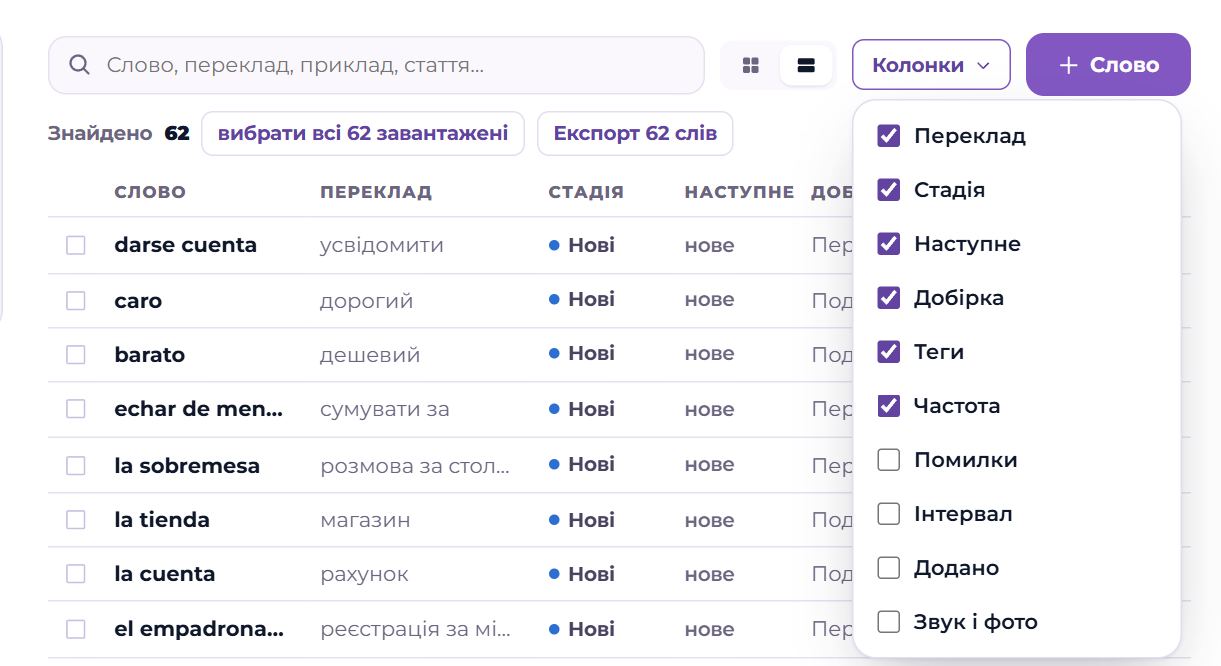
Task: Uncheck the Наступне column option
Action: pos(889,244)
